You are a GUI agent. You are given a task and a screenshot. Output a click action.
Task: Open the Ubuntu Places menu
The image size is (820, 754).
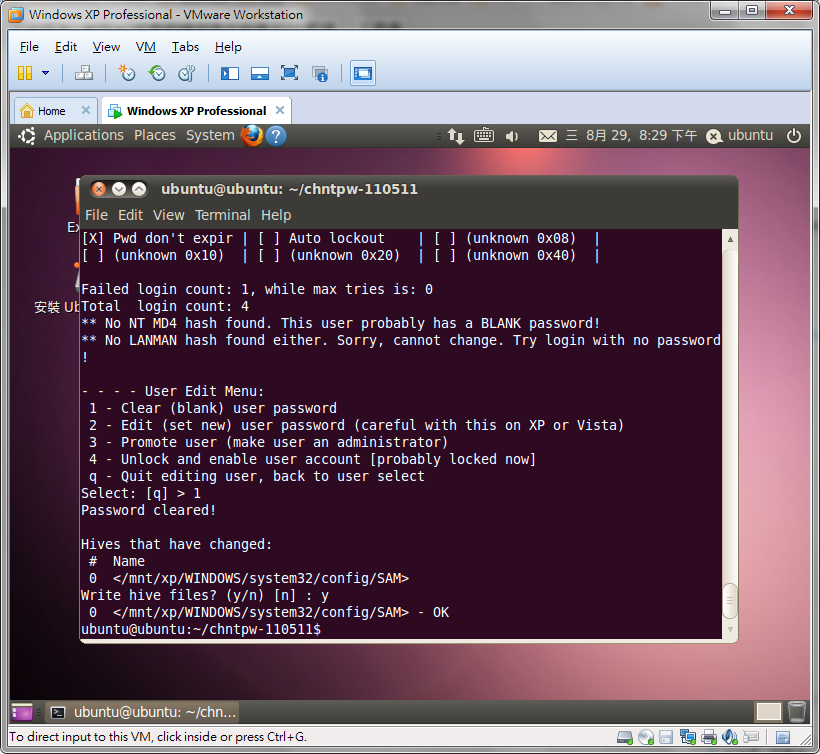(155, 135)
